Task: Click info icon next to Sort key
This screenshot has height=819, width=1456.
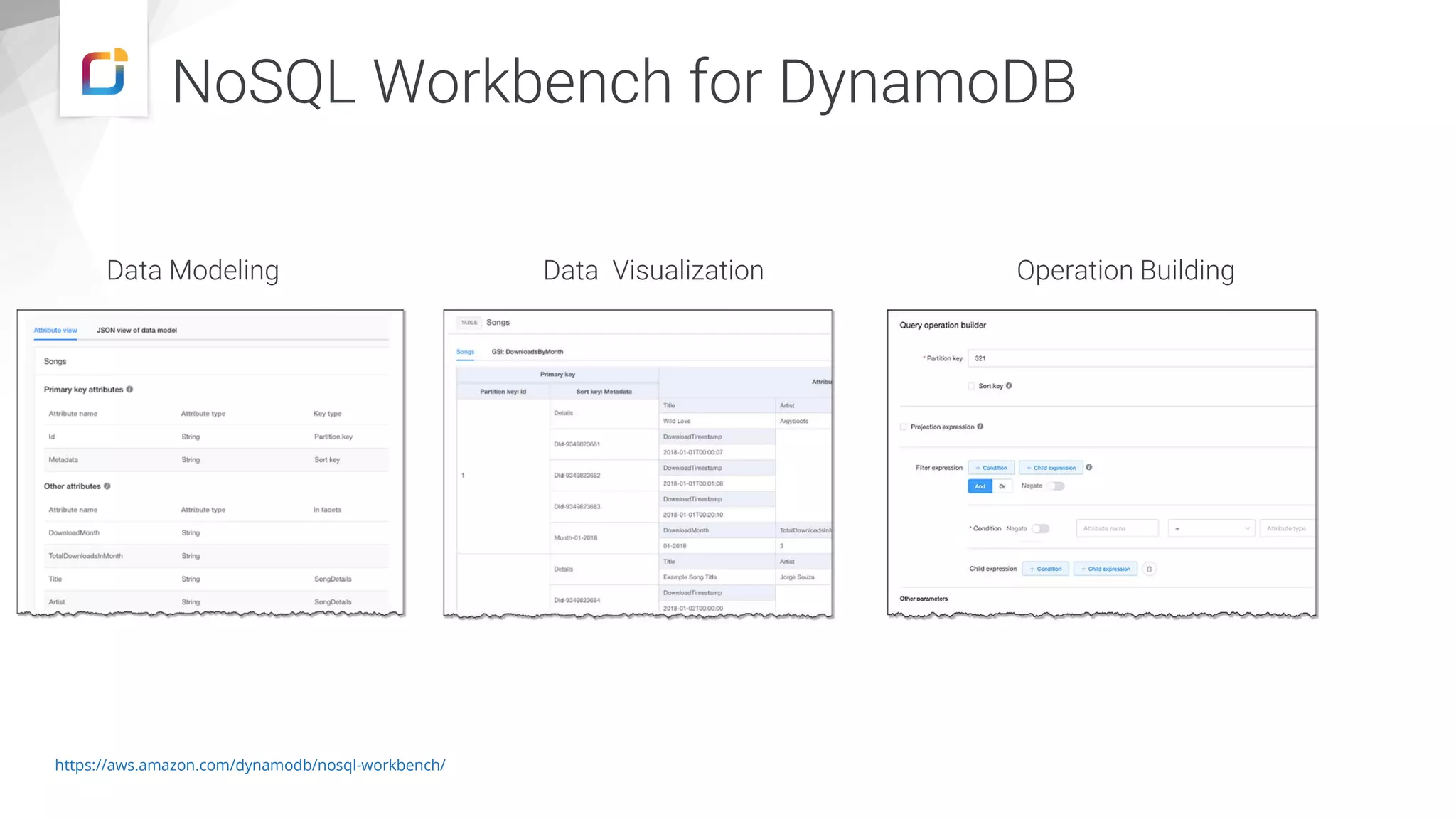Action: click(1009, 386)
